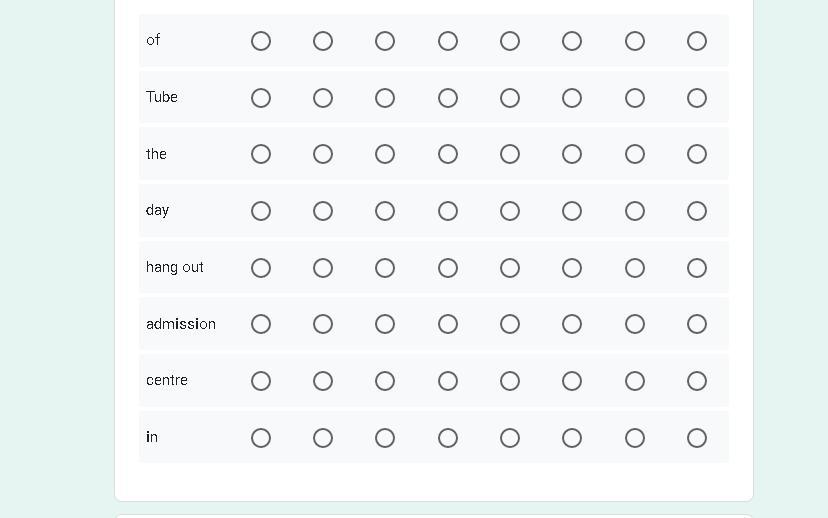
Task: Select the eighth radio button for 'day'
Action: coord(697,211)
